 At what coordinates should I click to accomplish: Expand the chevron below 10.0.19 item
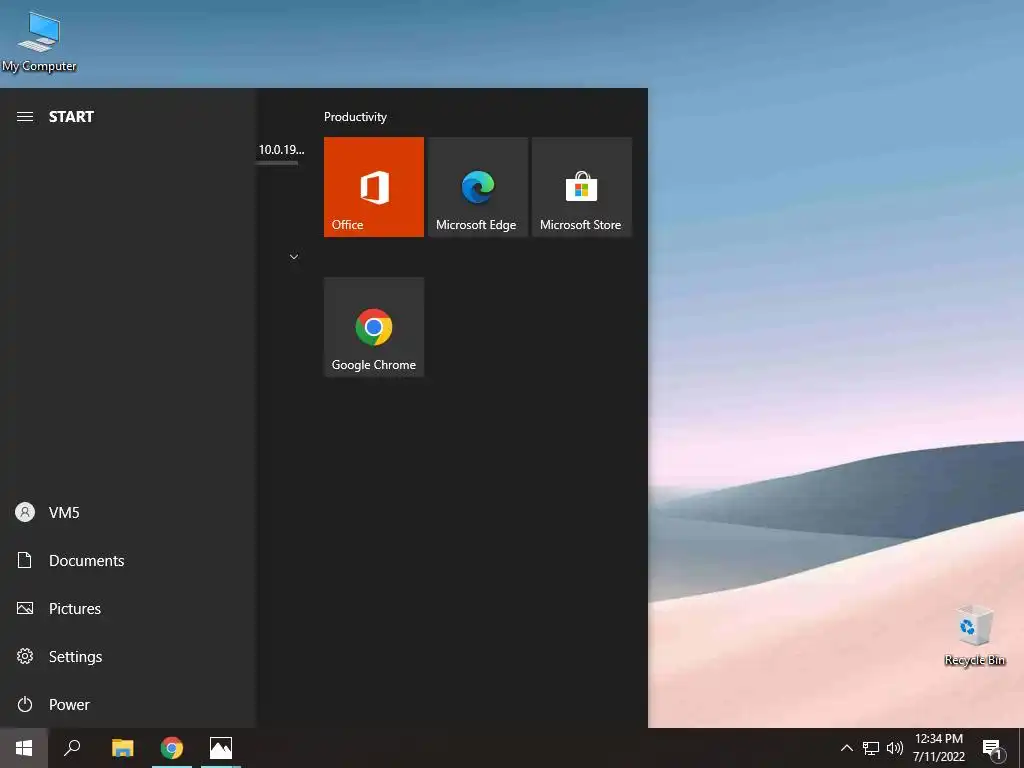pyautogui.click(x=294, y=257)
